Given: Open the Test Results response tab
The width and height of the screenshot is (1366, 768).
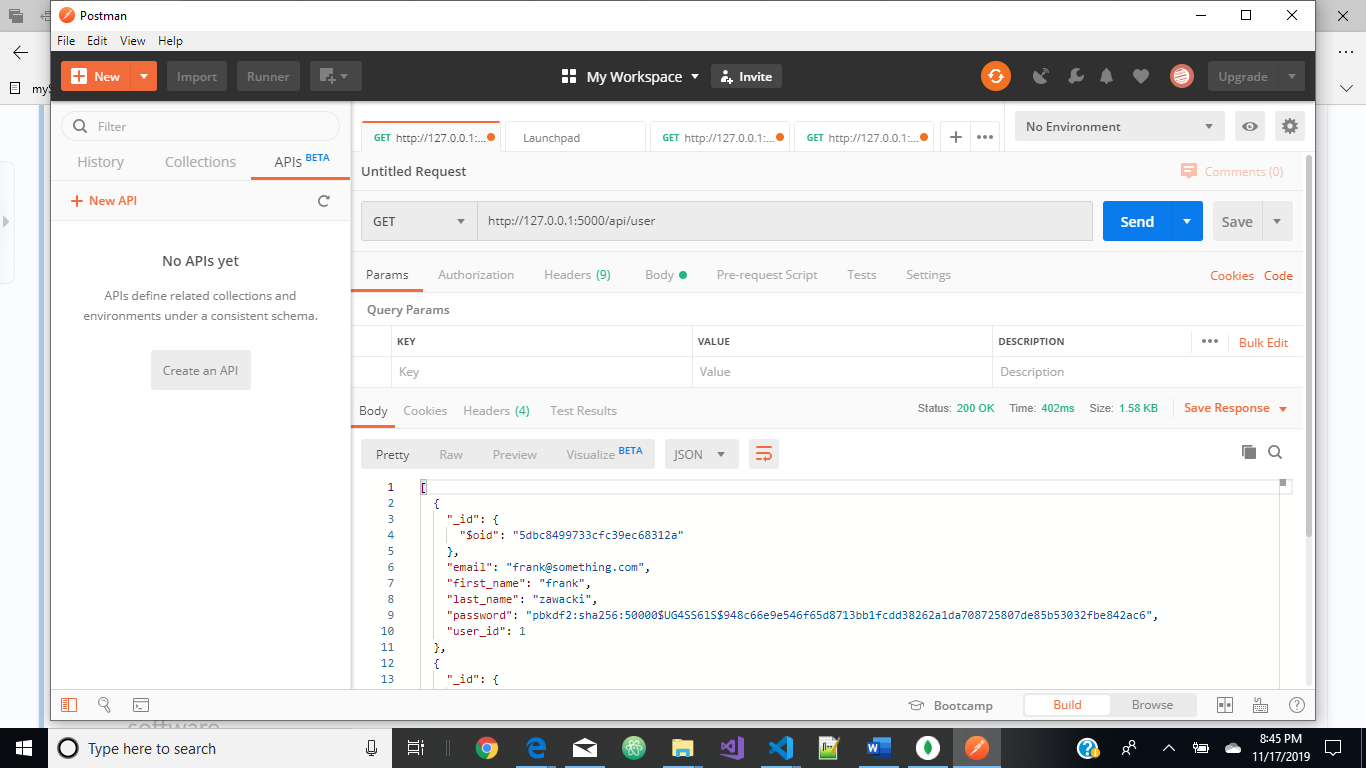Looking at the screenshot, I should [x=583, y=411].
